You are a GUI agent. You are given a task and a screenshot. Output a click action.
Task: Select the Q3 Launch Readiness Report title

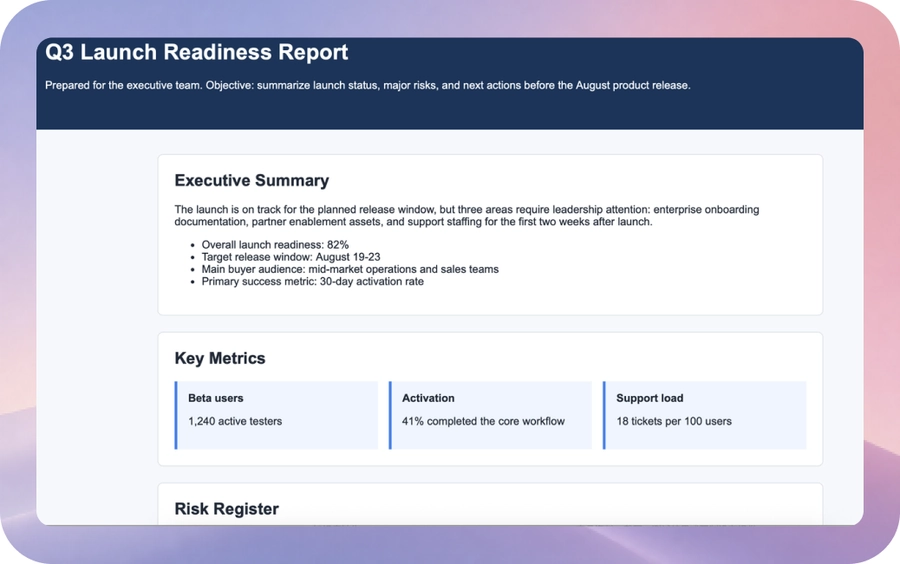(x=196, y=52)
